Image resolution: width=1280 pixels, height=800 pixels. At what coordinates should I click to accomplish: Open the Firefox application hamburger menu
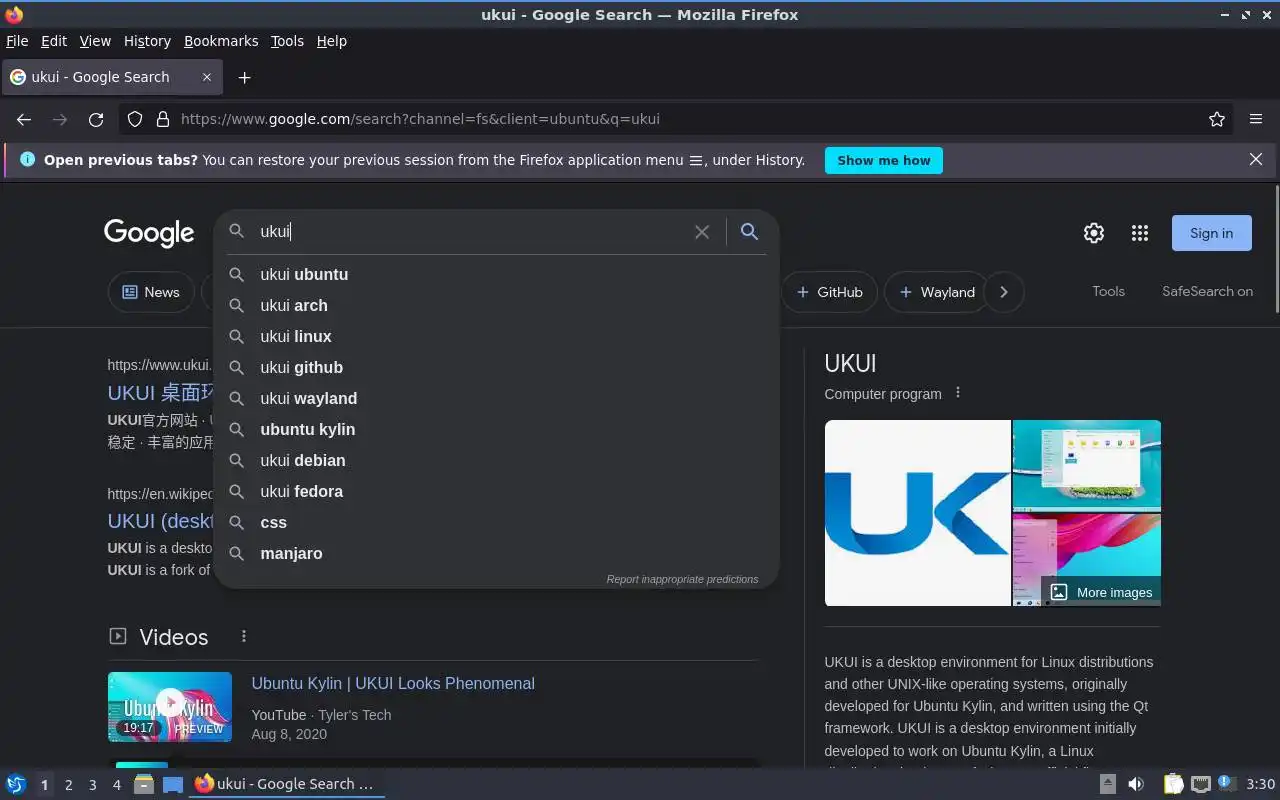point(1256,119)
